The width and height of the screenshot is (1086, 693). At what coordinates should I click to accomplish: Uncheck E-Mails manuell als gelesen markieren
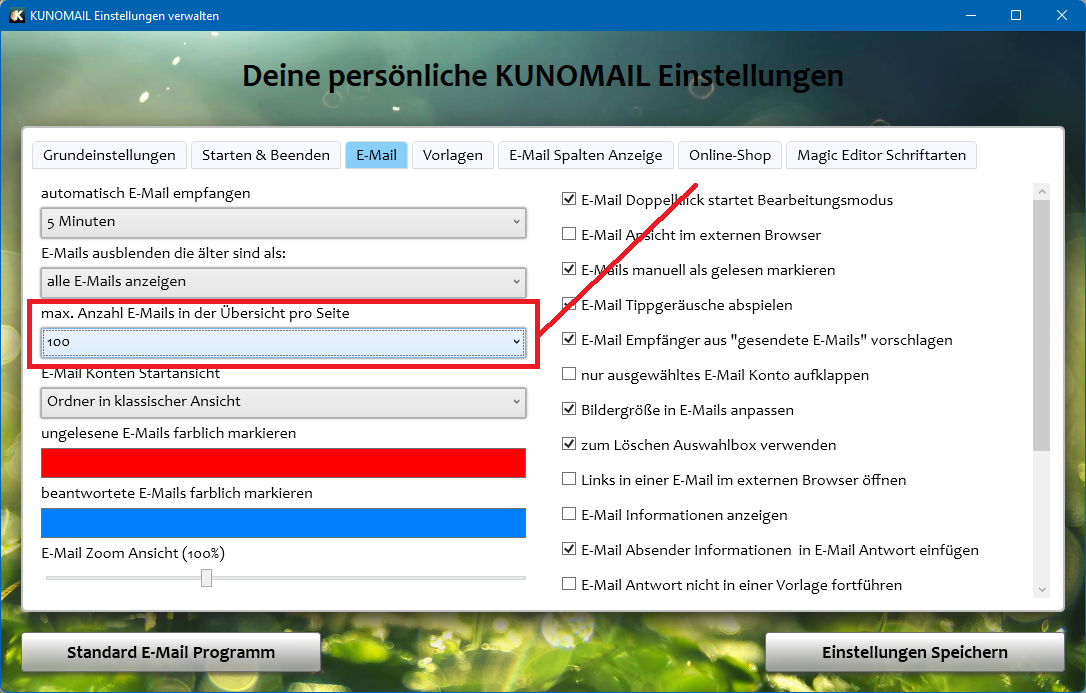point(569,269)
